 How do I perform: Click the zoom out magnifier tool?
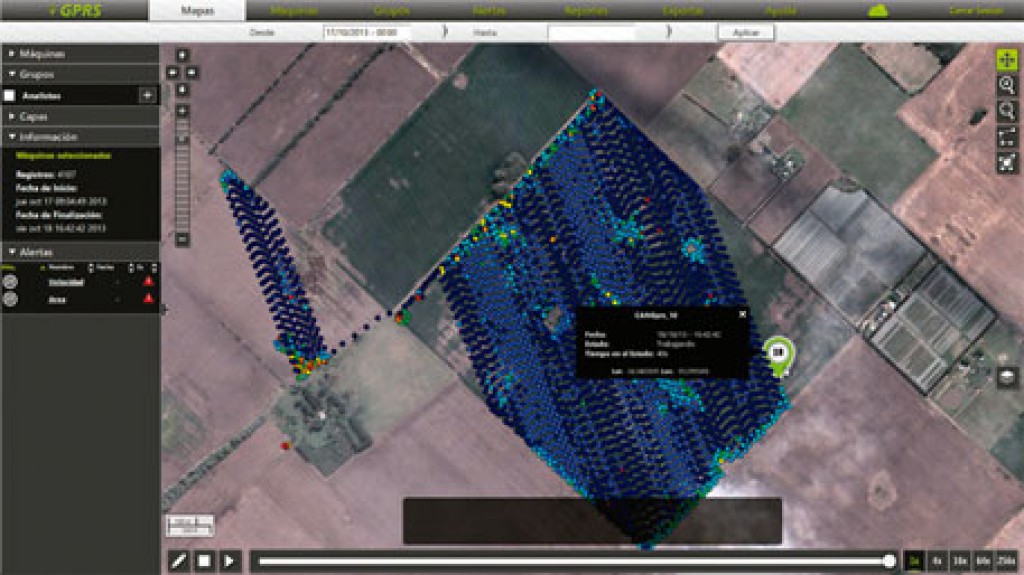coord(1007,111)
